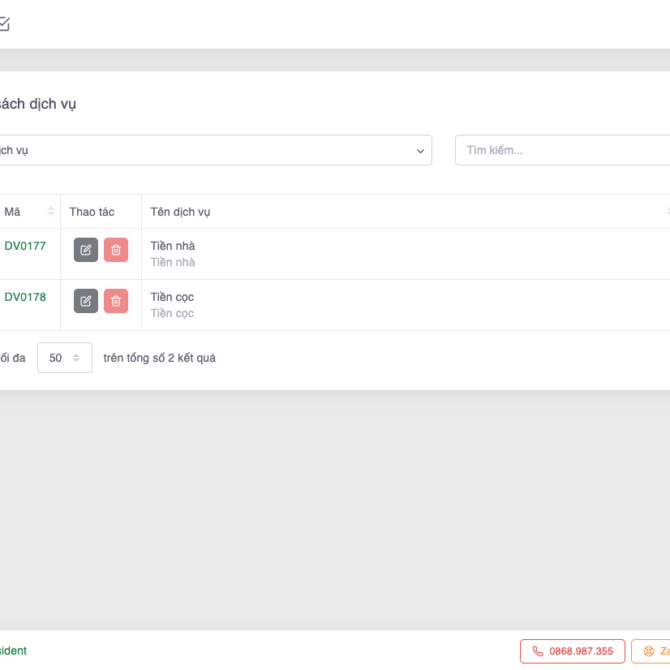This screenshot has height=670, width=670.
Task: Click sort arrows of Tên dịch vụ column
Action: click(x=667, y=212)
